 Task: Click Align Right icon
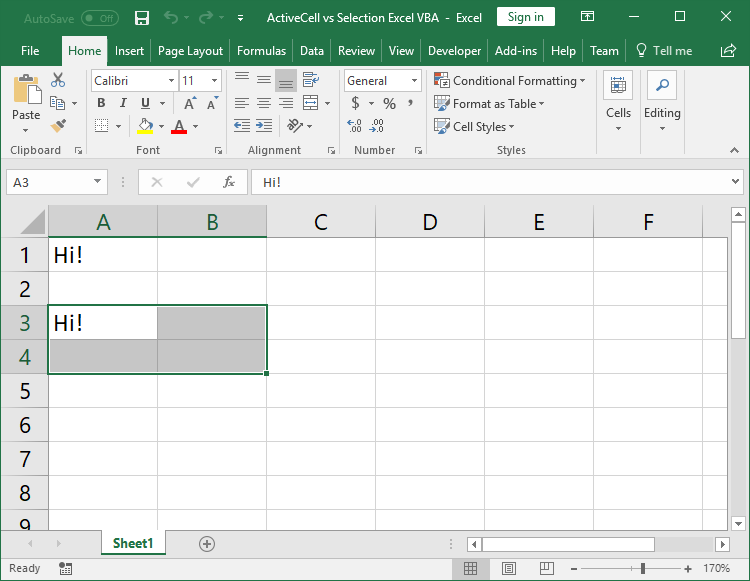click(x=286, y=103)
